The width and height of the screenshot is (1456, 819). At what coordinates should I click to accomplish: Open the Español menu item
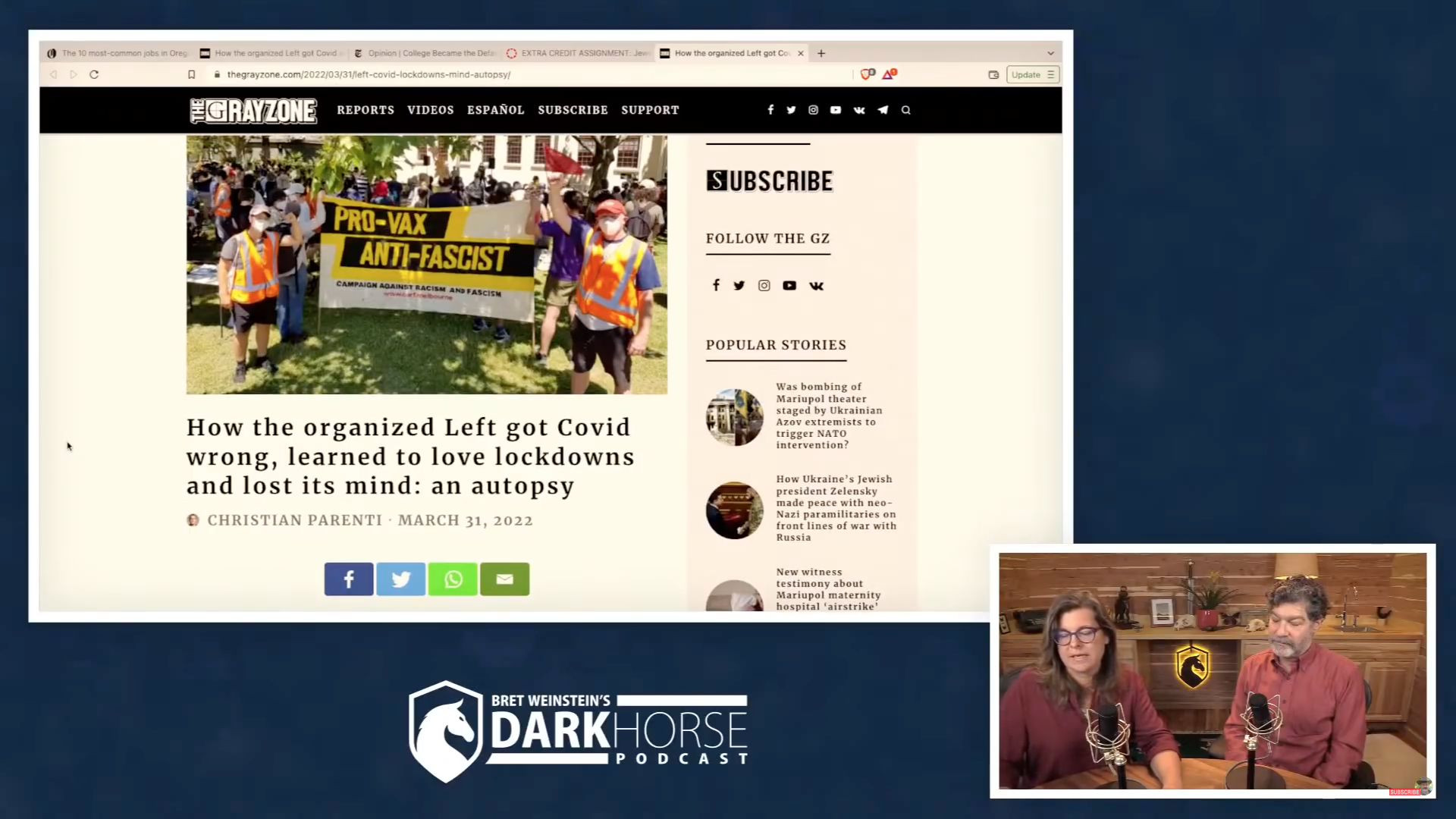pos(496,110)
